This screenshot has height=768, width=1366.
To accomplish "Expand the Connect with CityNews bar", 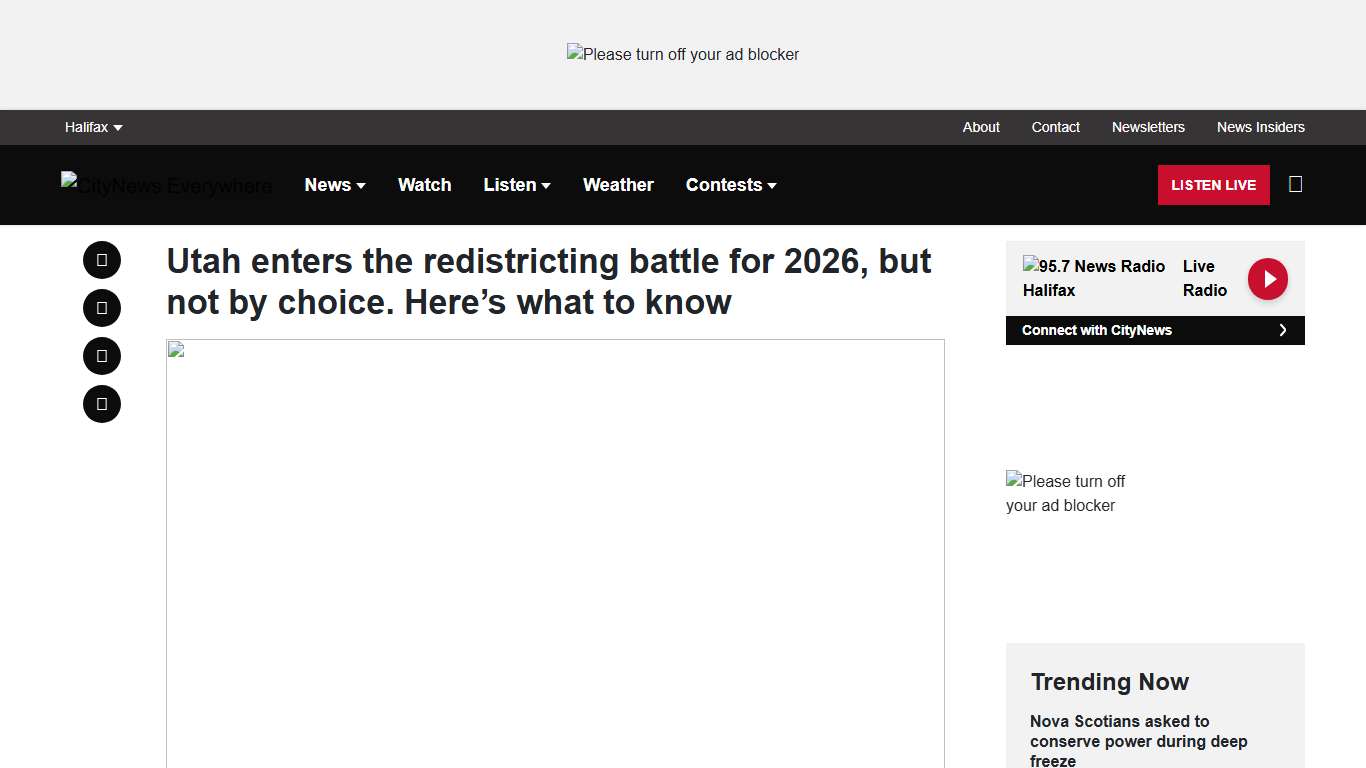I will [1155, 330].
